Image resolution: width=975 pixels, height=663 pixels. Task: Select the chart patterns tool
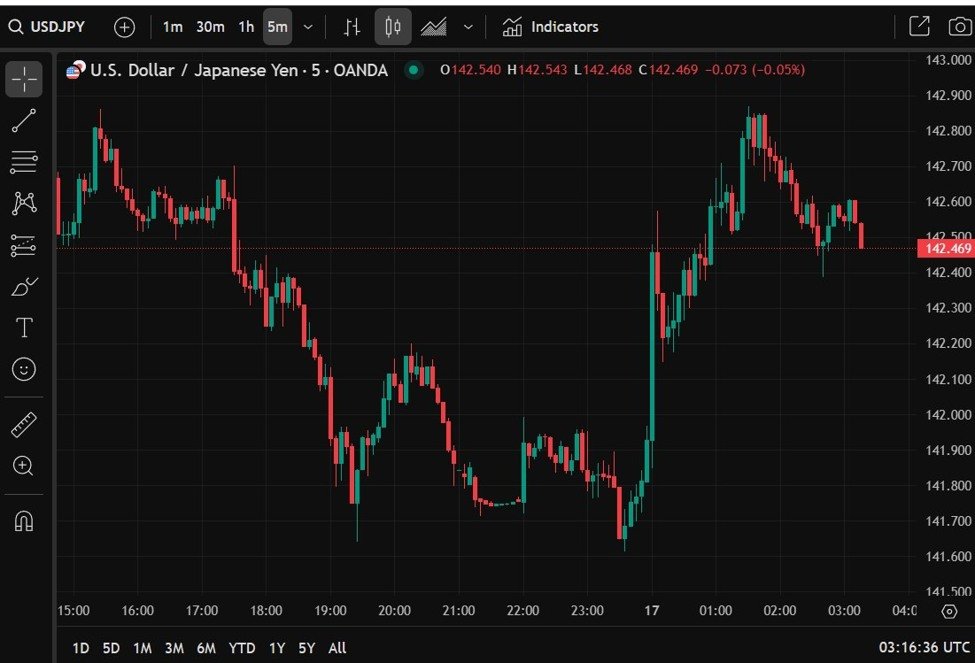[24, 203]
